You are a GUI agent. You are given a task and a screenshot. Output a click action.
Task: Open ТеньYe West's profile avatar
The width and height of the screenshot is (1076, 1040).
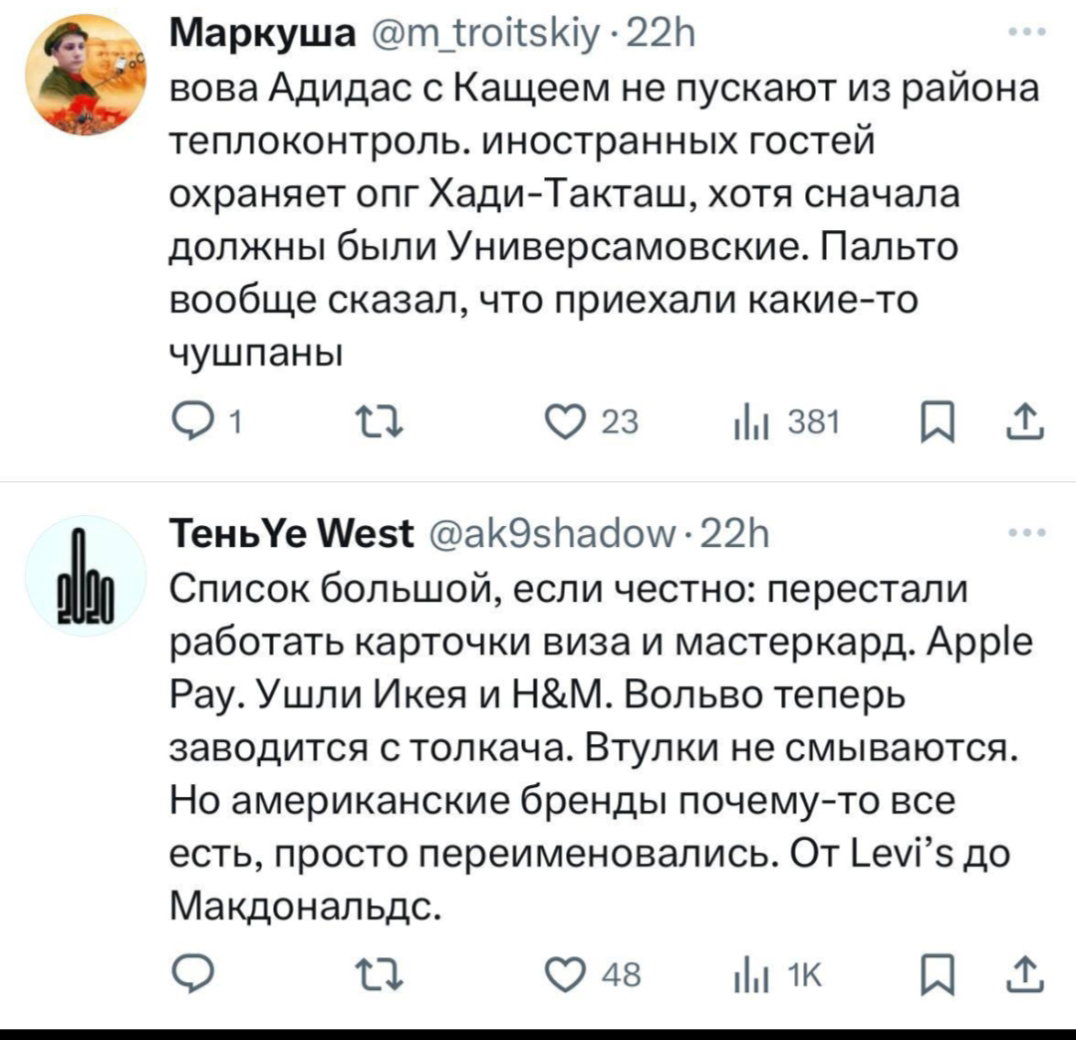86,576
